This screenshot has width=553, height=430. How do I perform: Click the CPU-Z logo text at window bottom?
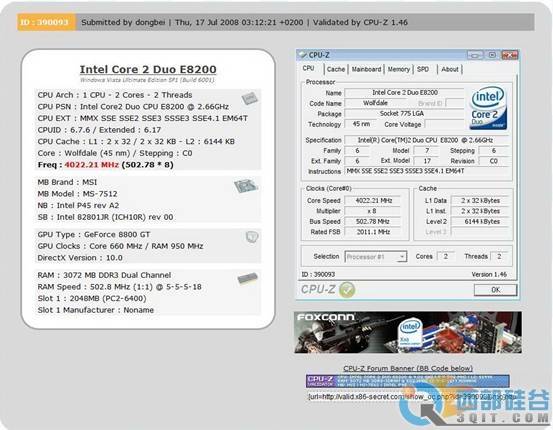pos(318,290)
